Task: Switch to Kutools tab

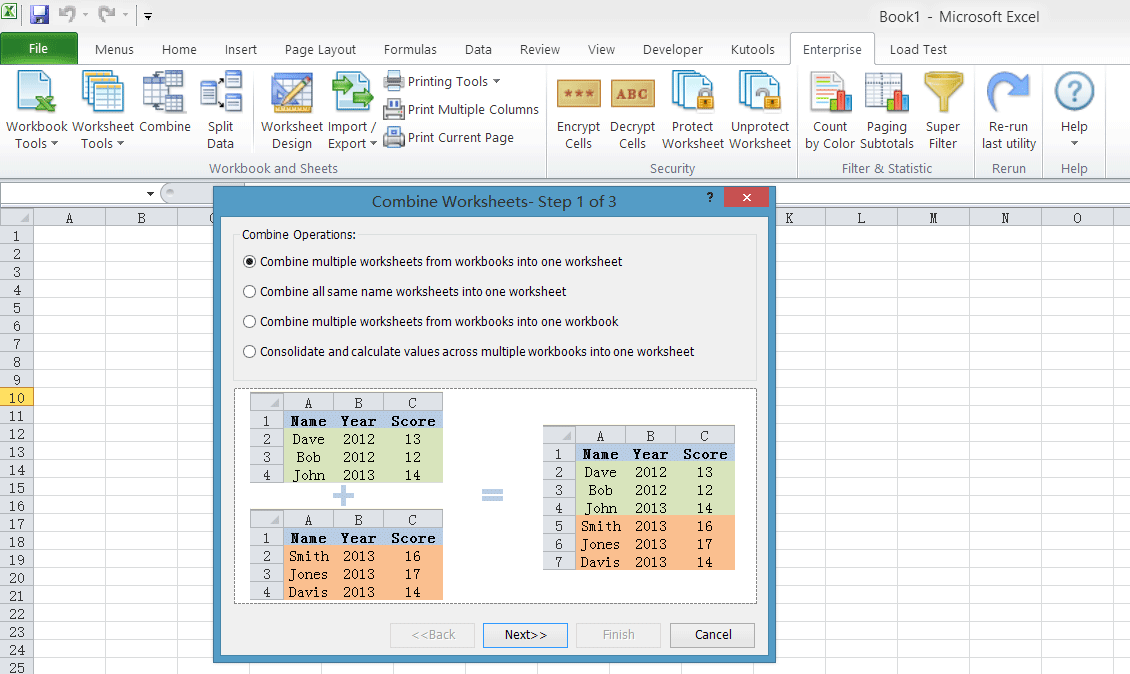Action: tap(752, 50)
